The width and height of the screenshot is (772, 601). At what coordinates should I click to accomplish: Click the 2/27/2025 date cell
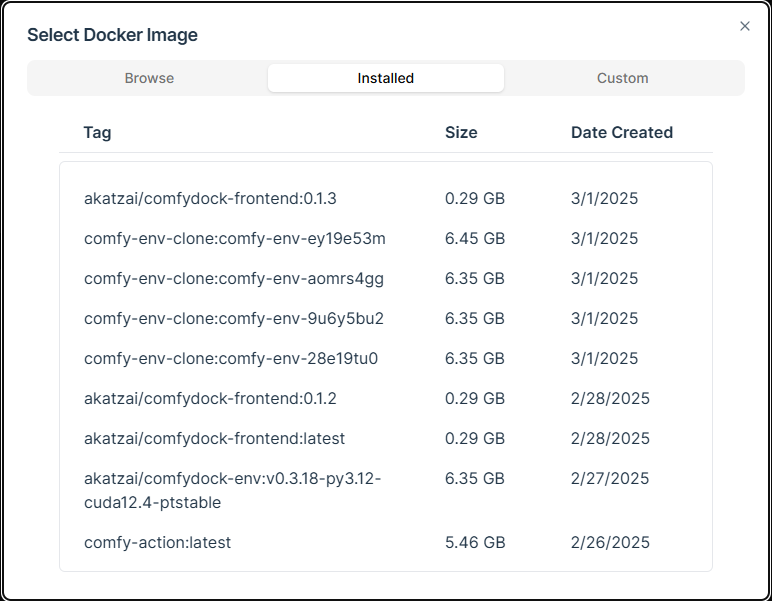coord(610,478)
